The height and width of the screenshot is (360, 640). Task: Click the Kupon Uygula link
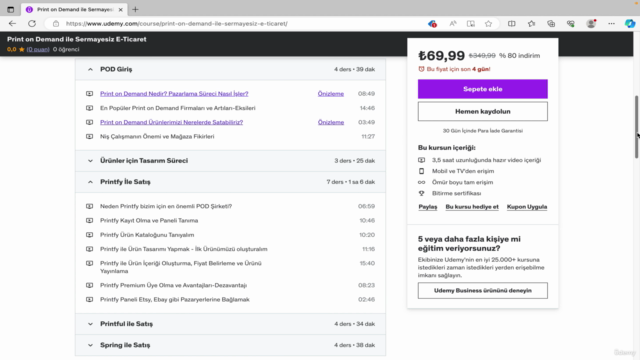527,207
